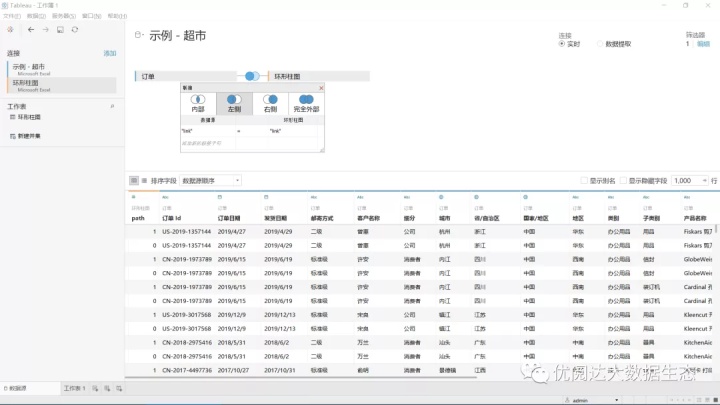
Task: Switch to metadata list view icon
Action: [x=144, y=180]
